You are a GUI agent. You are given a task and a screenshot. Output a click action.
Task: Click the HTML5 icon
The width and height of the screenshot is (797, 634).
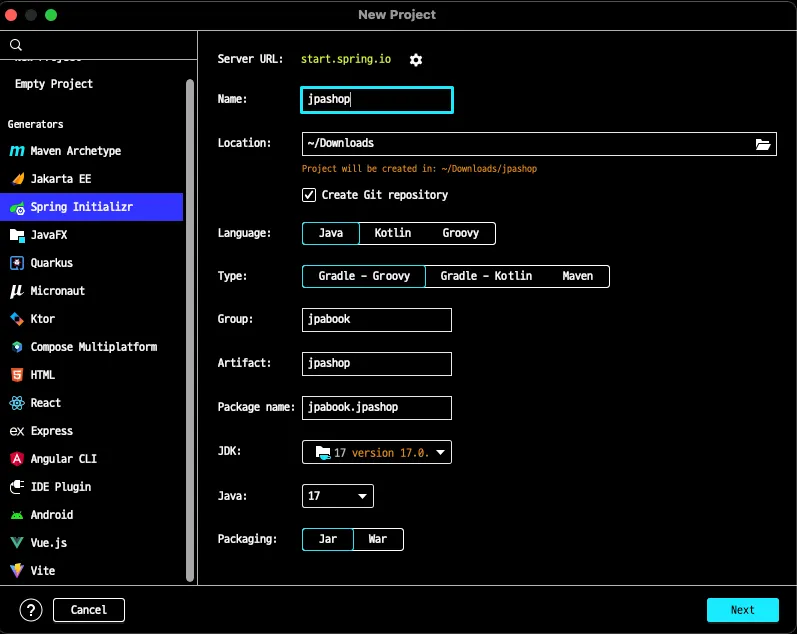[17, 375]
